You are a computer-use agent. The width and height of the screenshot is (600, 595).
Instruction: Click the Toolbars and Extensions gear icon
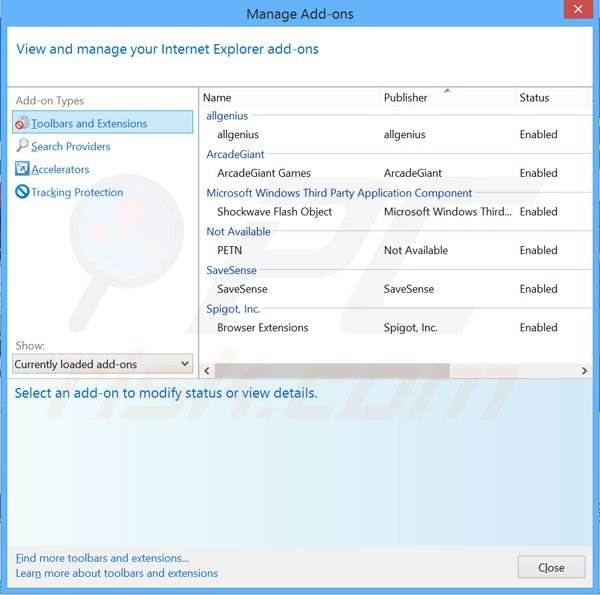22,123
